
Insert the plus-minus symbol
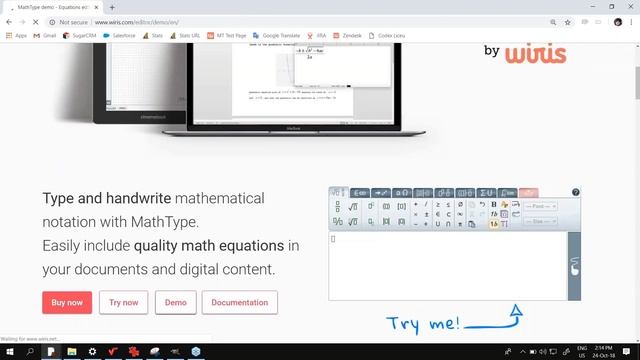(x=426, y=214)
